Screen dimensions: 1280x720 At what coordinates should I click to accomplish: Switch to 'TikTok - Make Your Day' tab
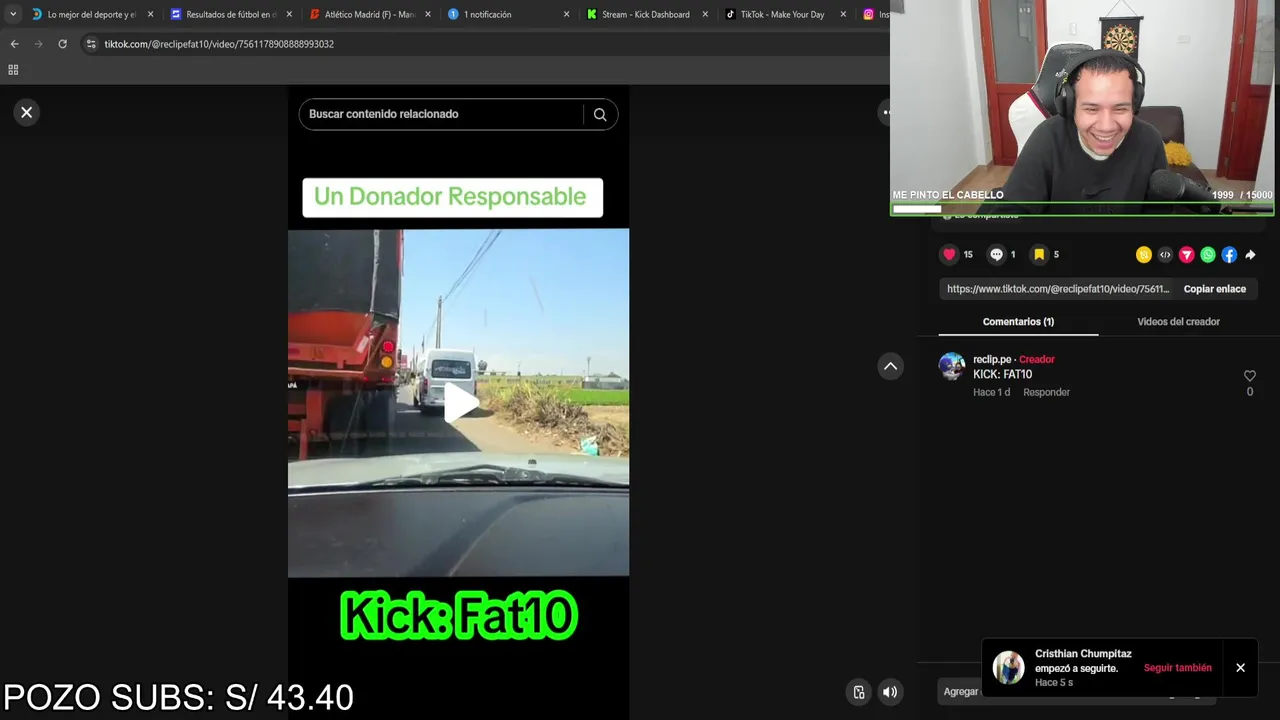(x=782, y=15)
